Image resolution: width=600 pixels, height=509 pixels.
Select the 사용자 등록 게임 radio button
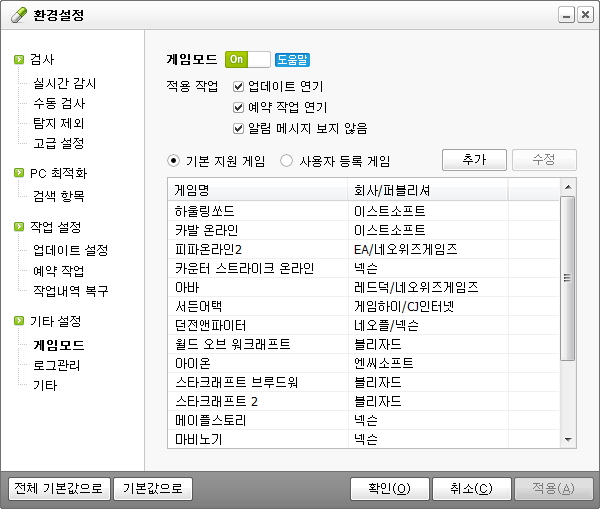point(287,161)
